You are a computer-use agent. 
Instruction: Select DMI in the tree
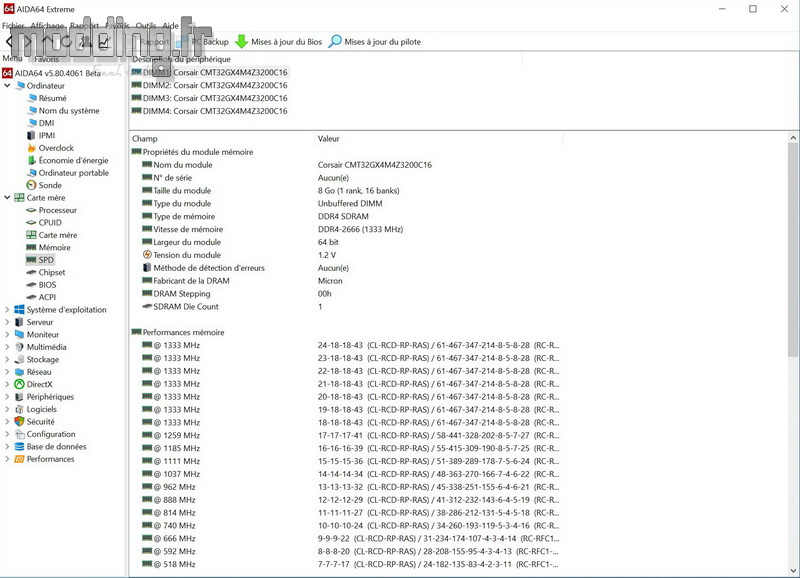[46, 123]
